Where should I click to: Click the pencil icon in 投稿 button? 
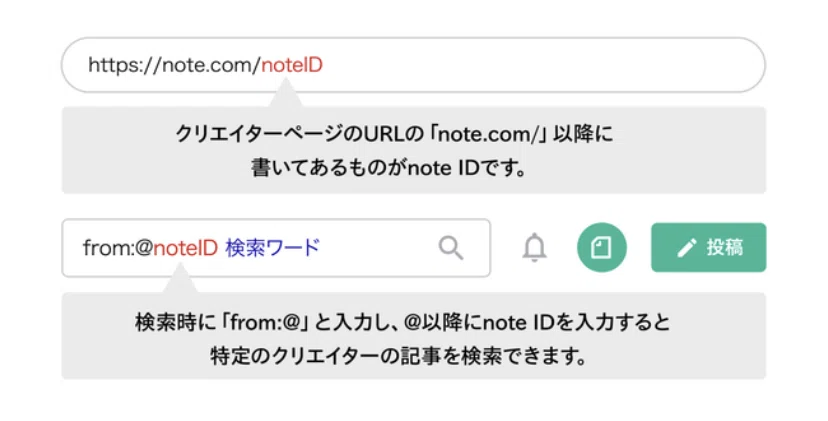(686, 248)
